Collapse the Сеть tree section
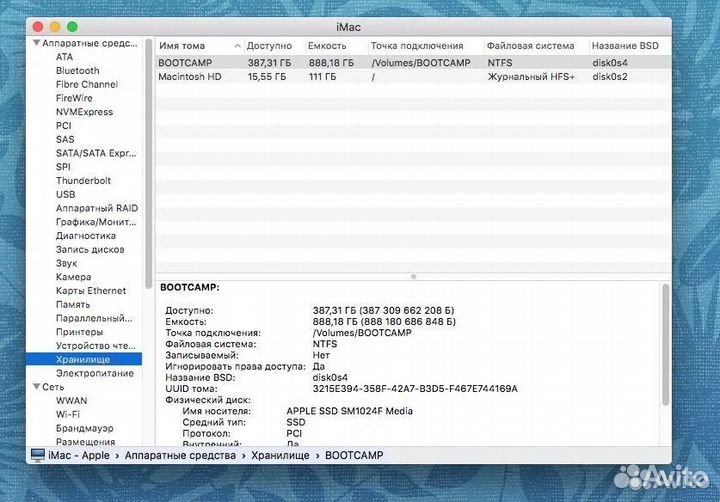The height and width of the screenshot is (502, 720). click(x=36, y=387)
